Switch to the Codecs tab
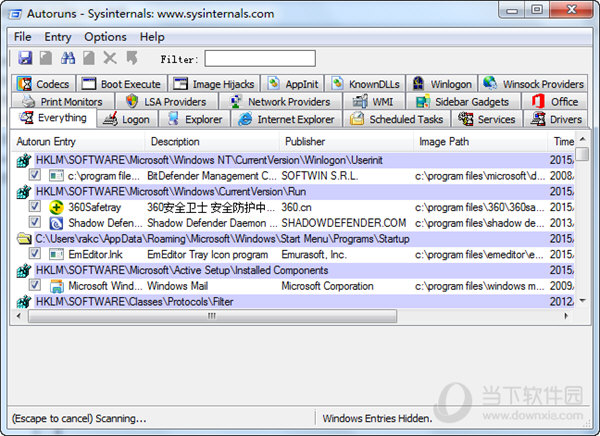Image resolution: width=600 pixels, height=436 pixels. click(x=44, y=83)
